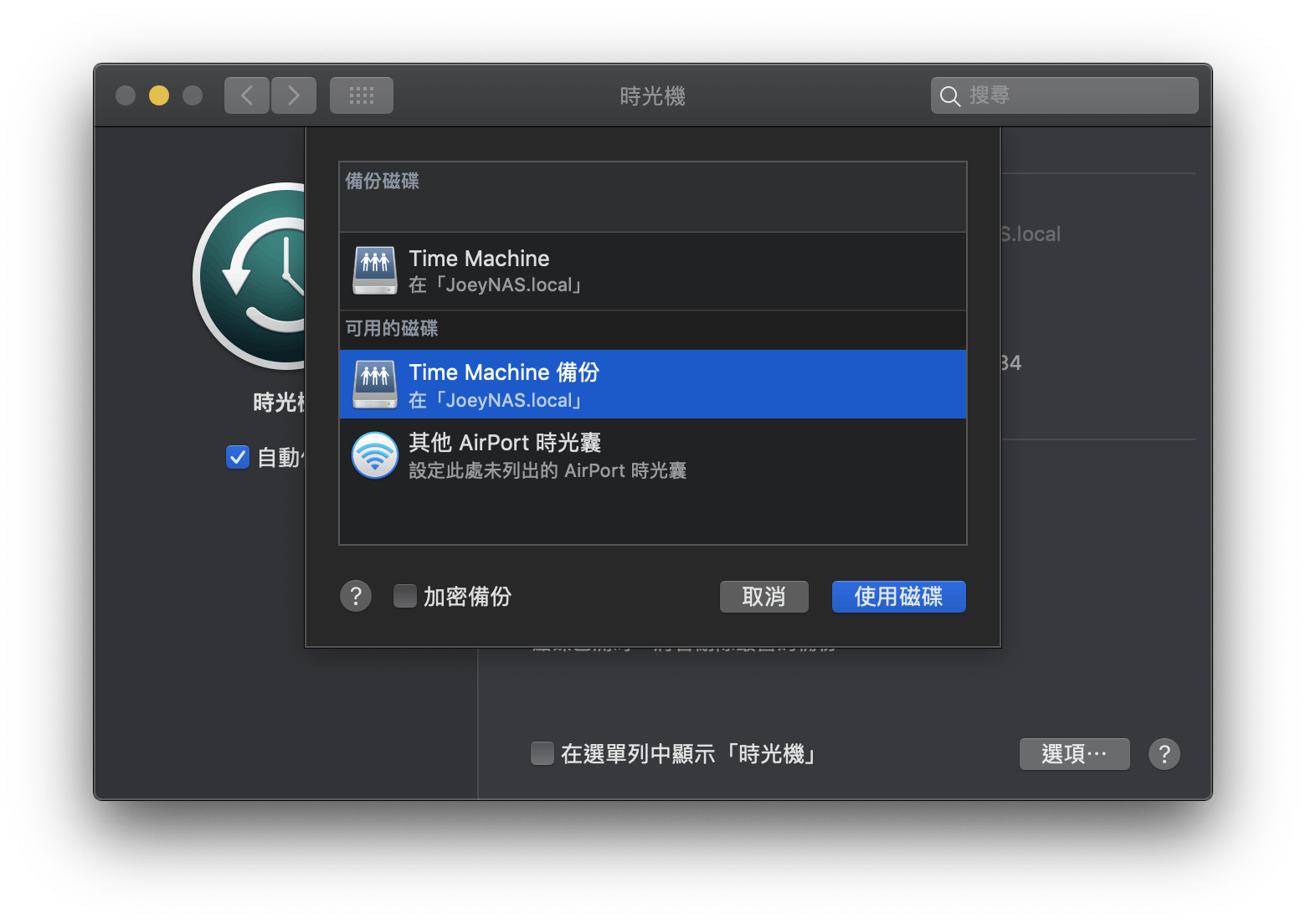Focus the 搜尋 search field
The image size is (1306, 924).
(1065, 95)
